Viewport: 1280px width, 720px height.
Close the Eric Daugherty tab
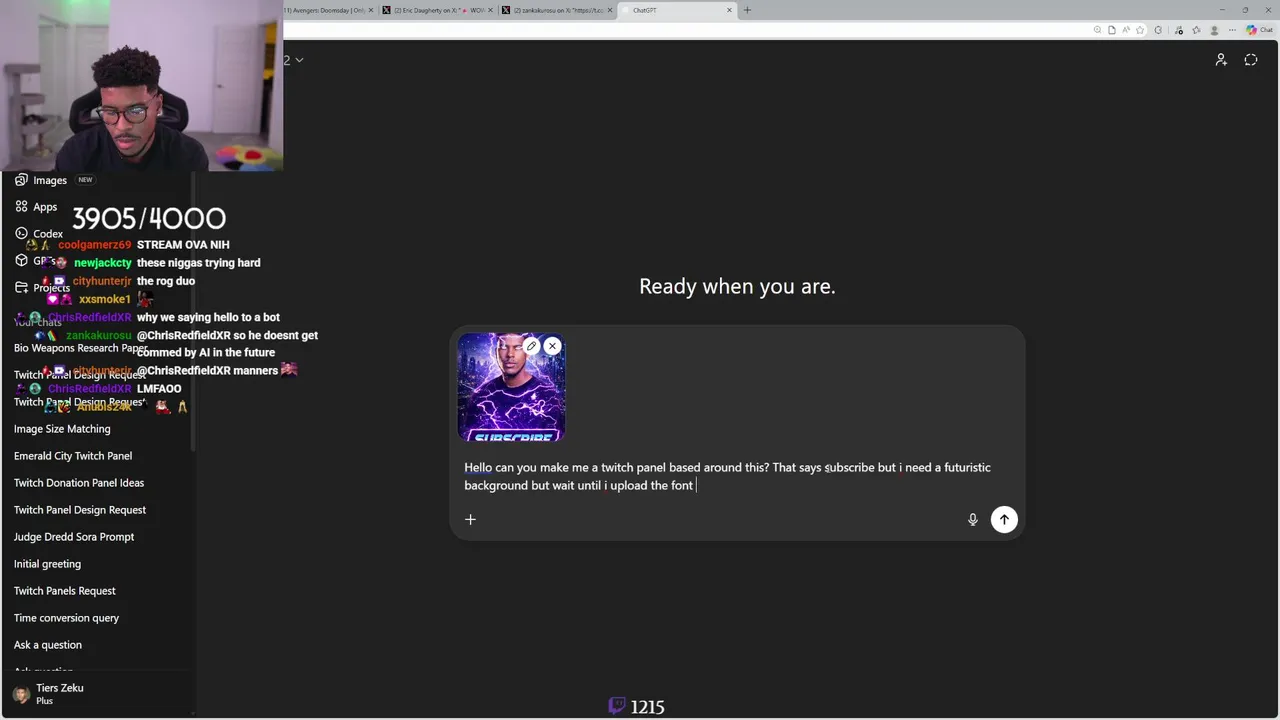coord(490,10)
